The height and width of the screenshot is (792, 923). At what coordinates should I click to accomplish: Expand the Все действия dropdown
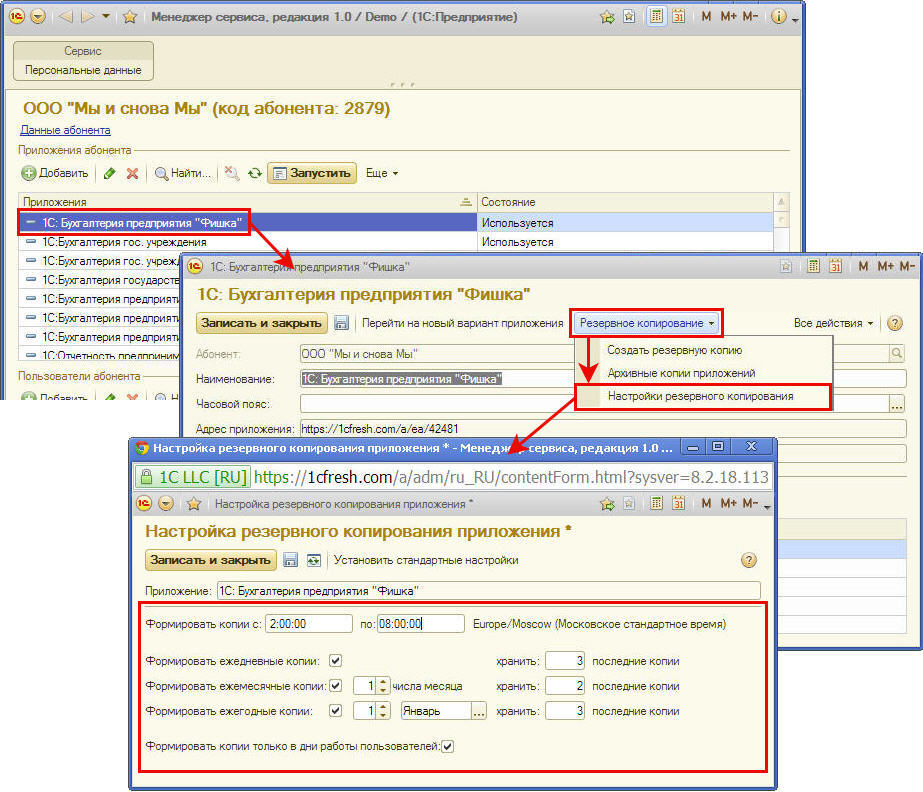[833, 323]
